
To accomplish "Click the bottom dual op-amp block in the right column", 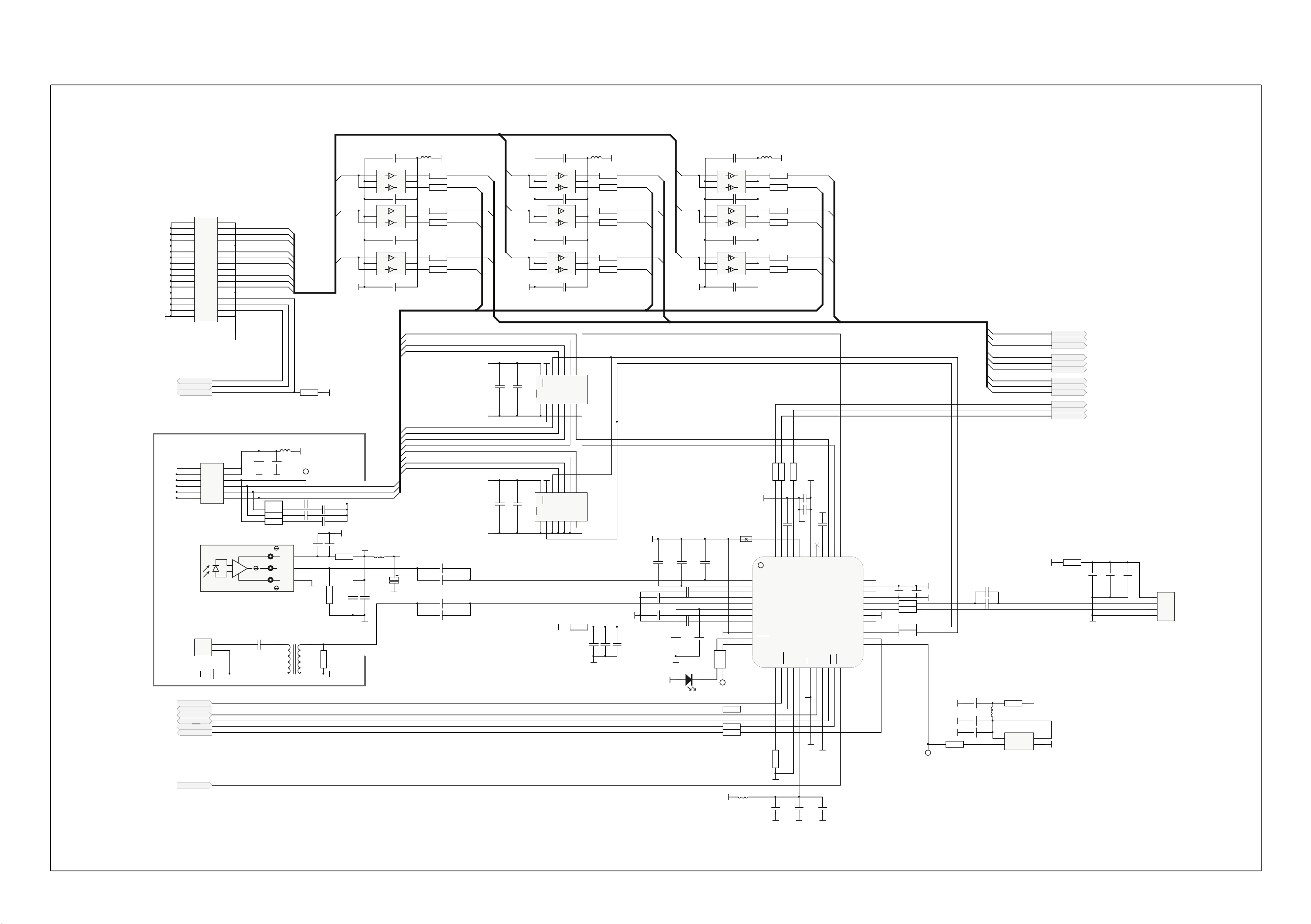I will click(732, 263).
